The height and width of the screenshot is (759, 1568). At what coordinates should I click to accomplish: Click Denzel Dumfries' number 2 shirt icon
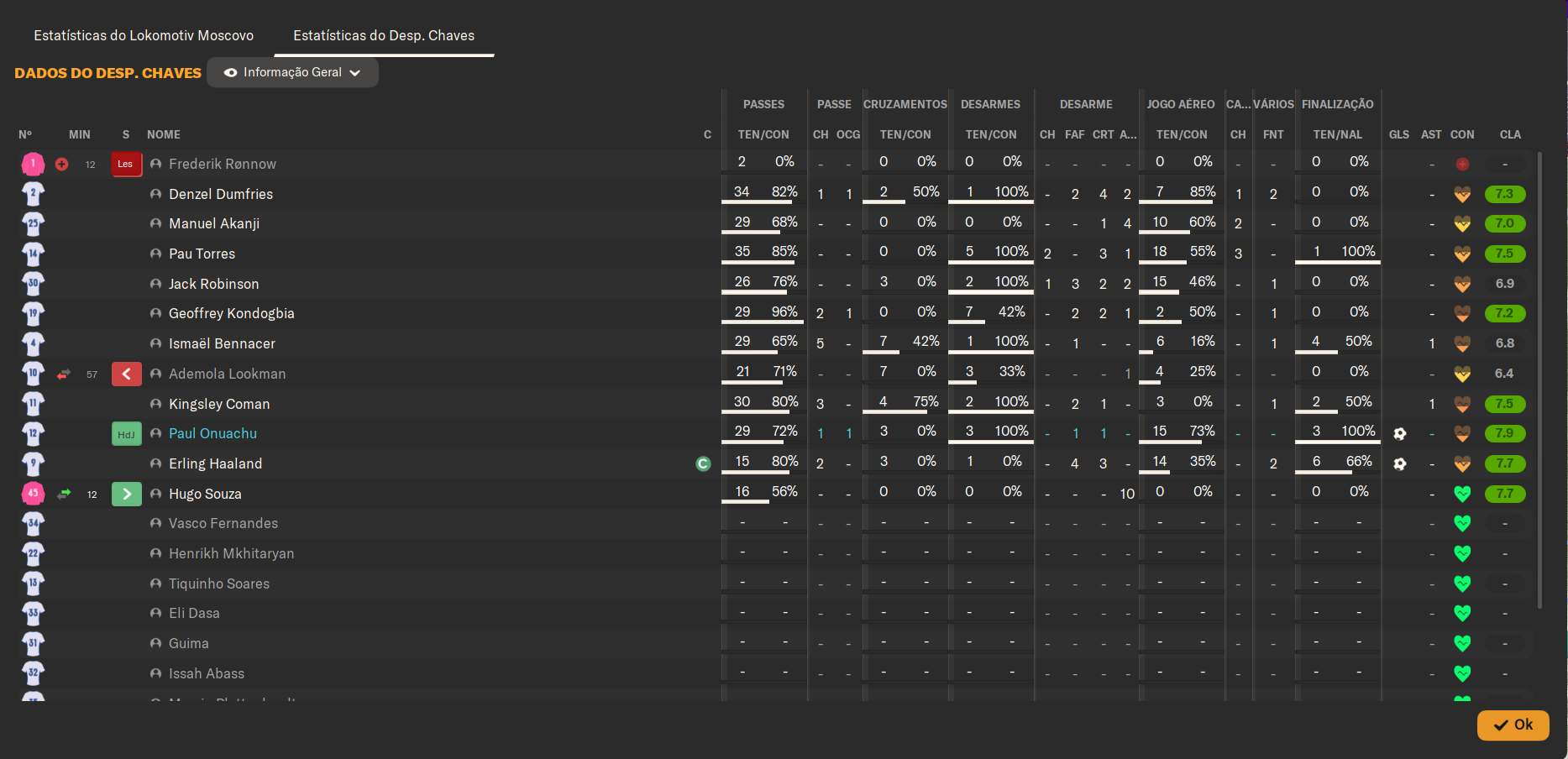(x=33, y=194)
